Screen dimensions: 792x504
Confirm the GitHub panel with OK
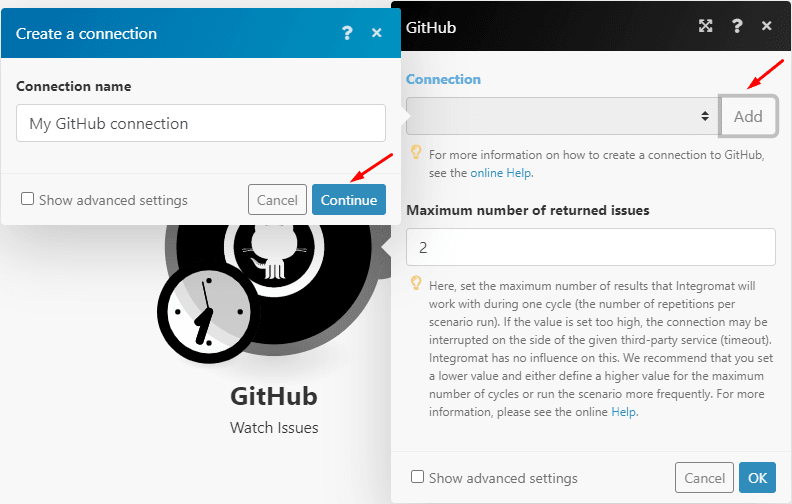pyautogui.click(x=757, y=477)
